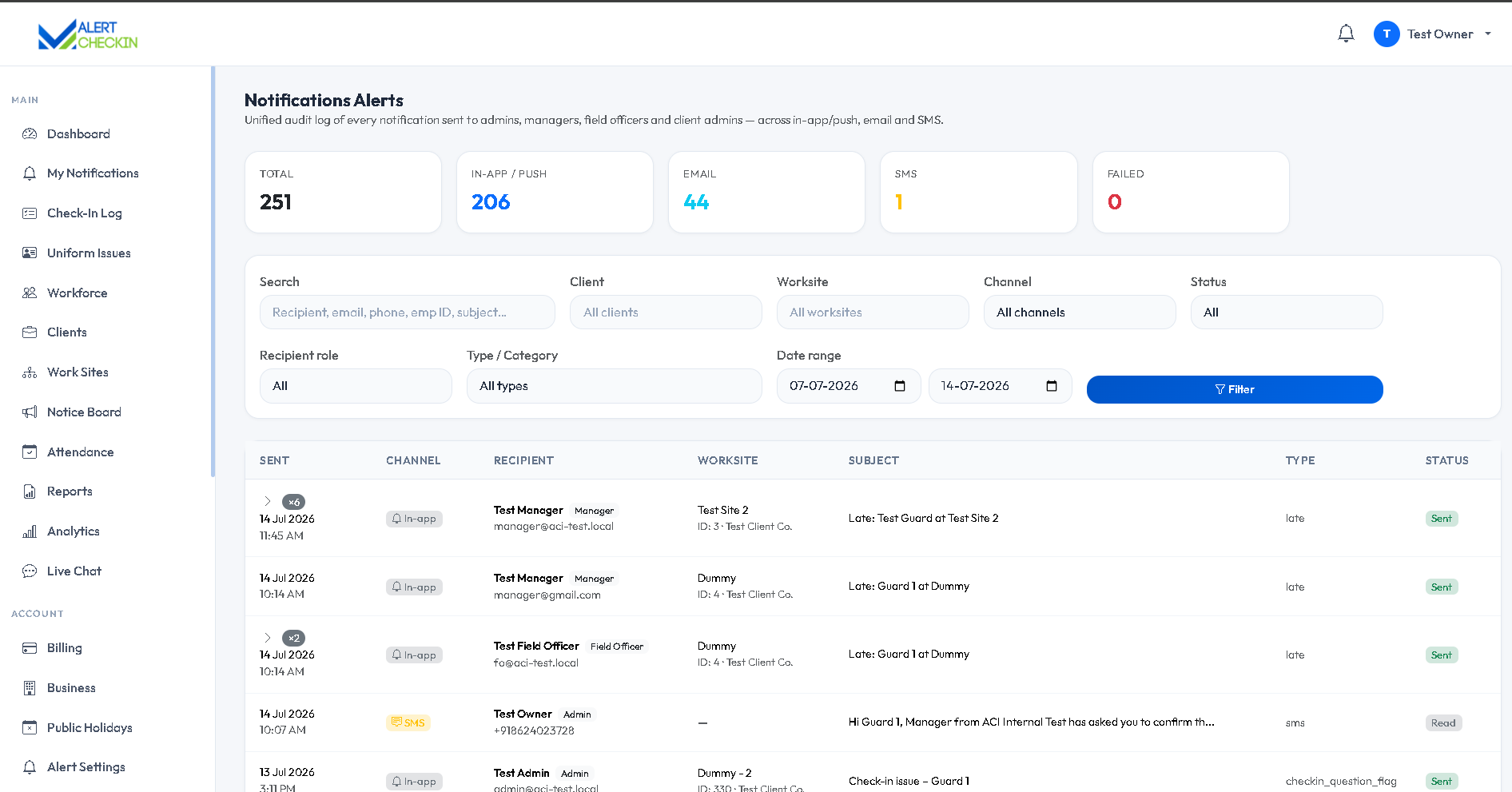Open the All channels dropdown

point(1080,312)
